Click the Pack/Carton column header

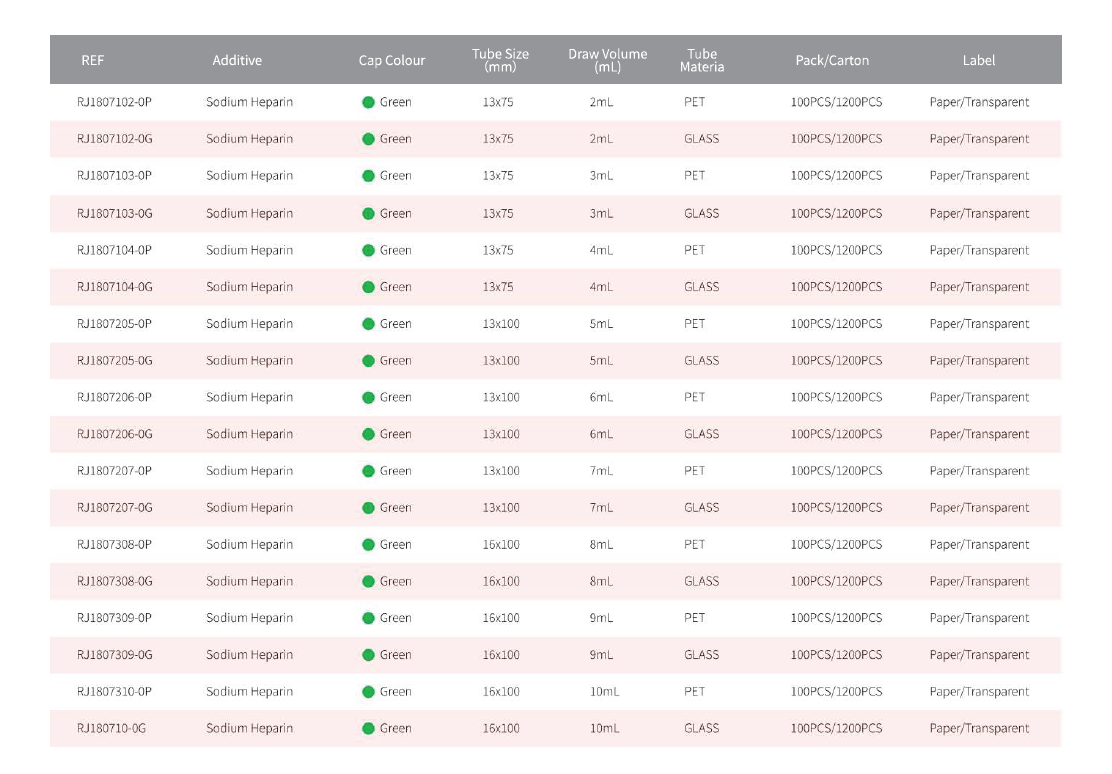tap(832, 60)
